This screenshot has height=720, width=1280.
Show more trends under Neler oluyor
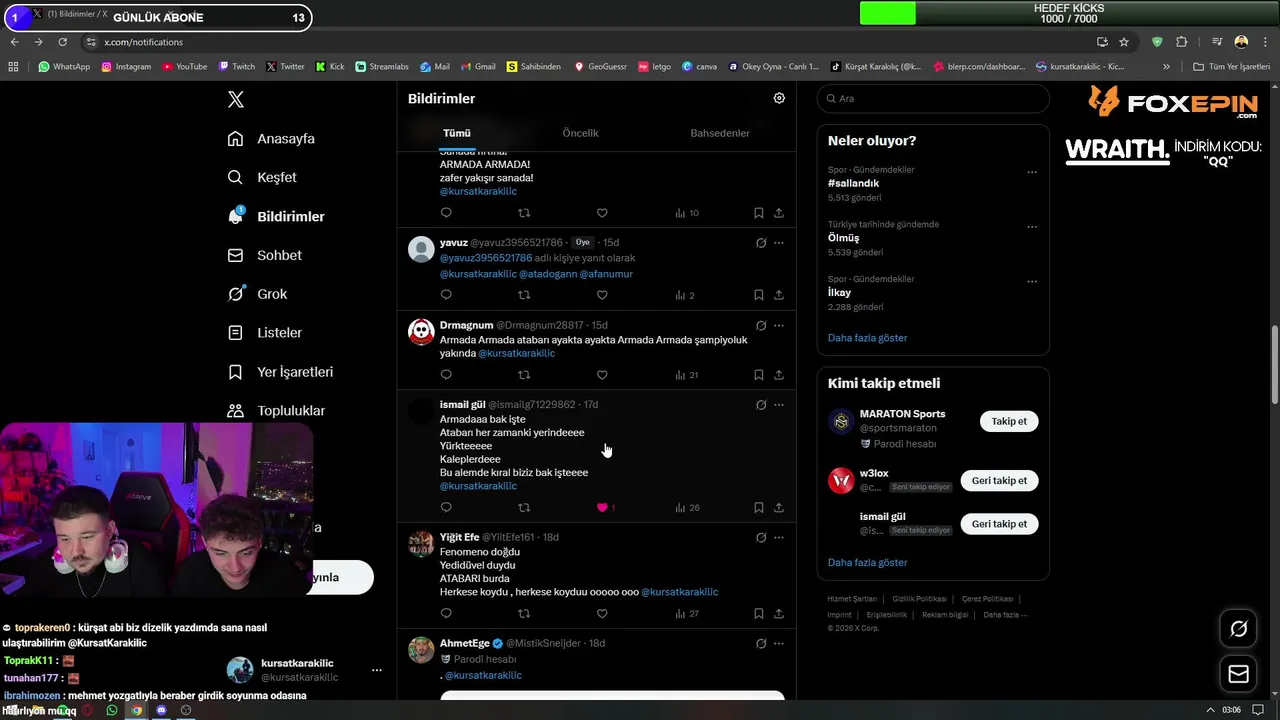pos(868,338)
